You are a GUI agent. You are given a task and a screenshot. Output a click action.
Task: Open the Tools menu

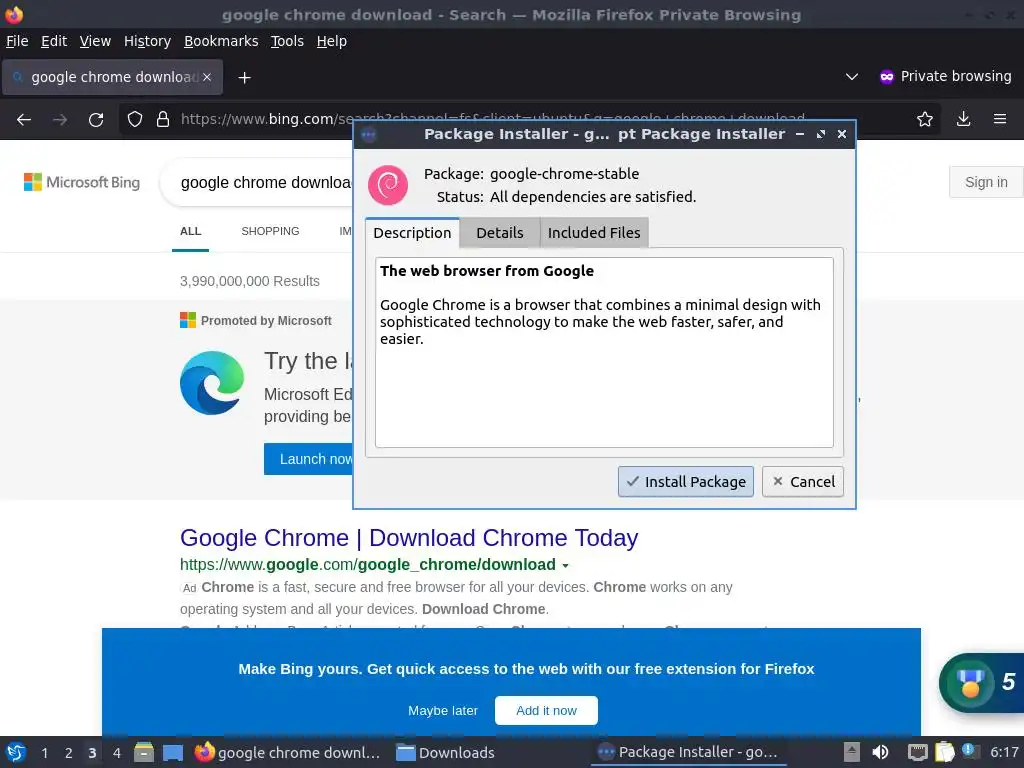pos(287,41)
